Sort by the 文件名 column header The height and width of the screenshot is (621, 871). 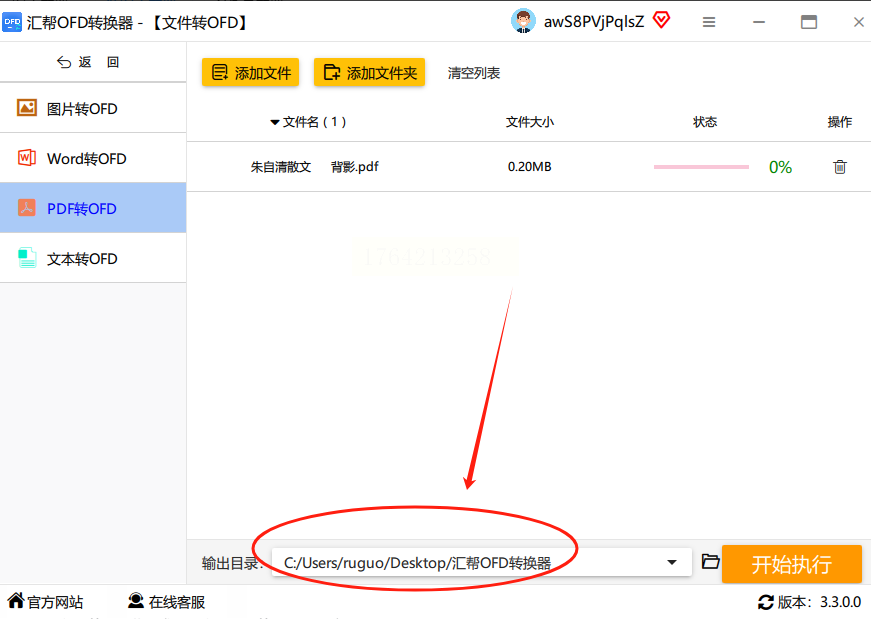point(308,122)
